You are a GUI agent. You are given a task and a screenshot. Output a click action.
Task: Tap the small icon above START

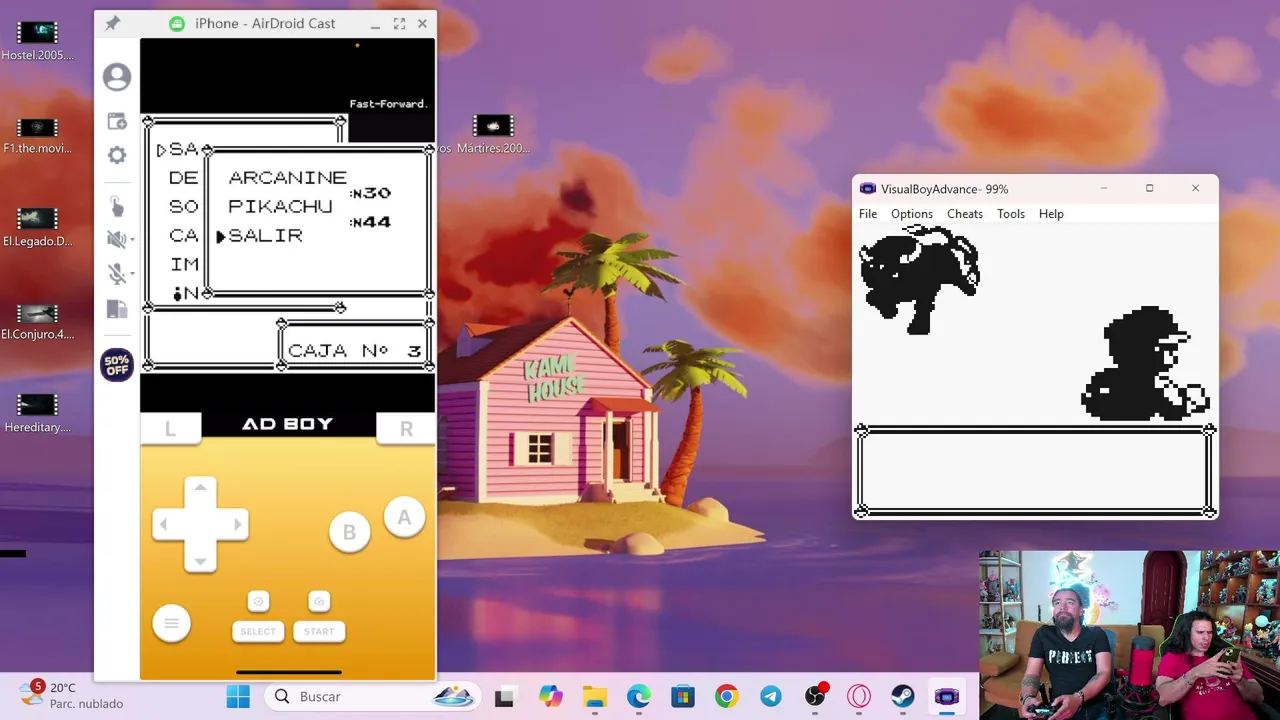coord(319,601)
